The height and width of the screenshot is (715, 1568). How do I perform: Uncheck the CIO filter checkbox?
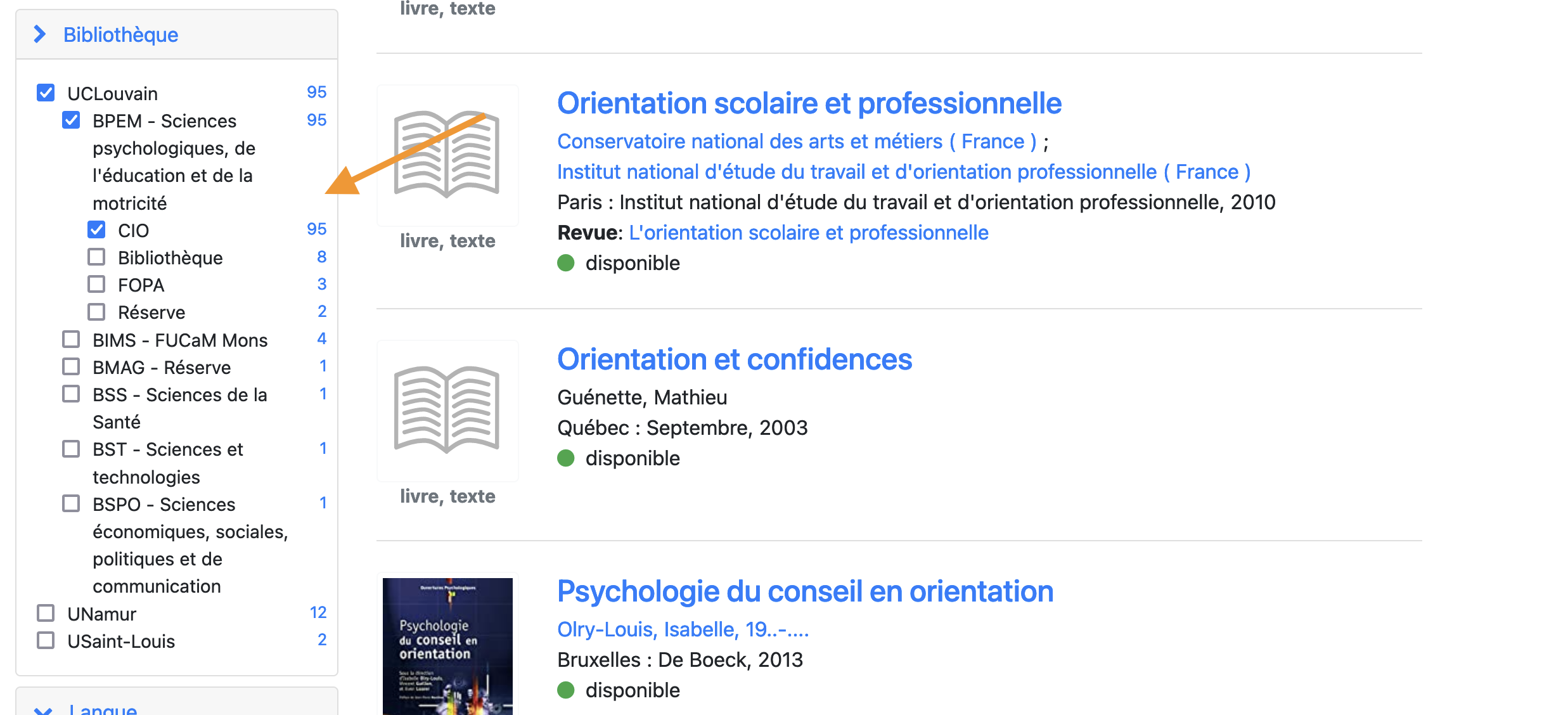(x=96, y=229)
